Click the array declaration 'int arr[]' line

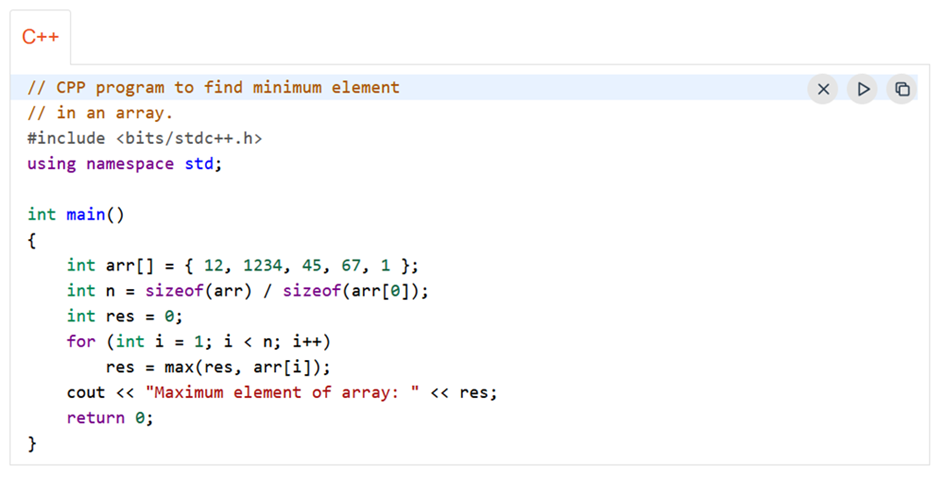pyautogui.click(x=242, y=265)
